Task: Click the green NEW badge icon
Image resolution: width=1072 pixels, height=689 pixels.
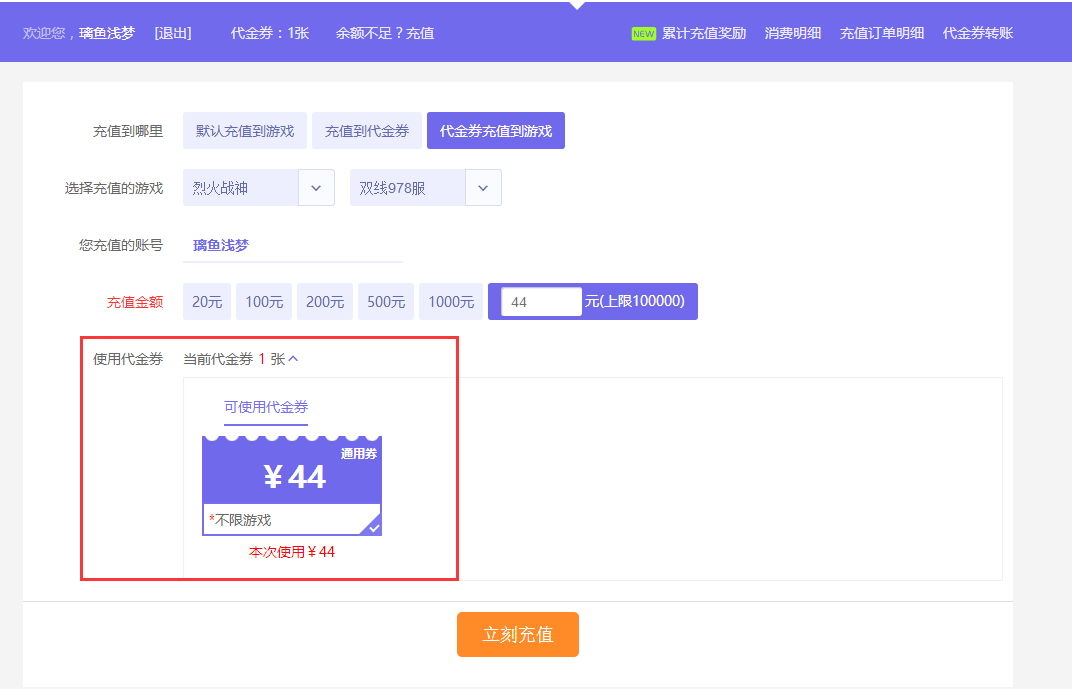Action: [643, 33]
